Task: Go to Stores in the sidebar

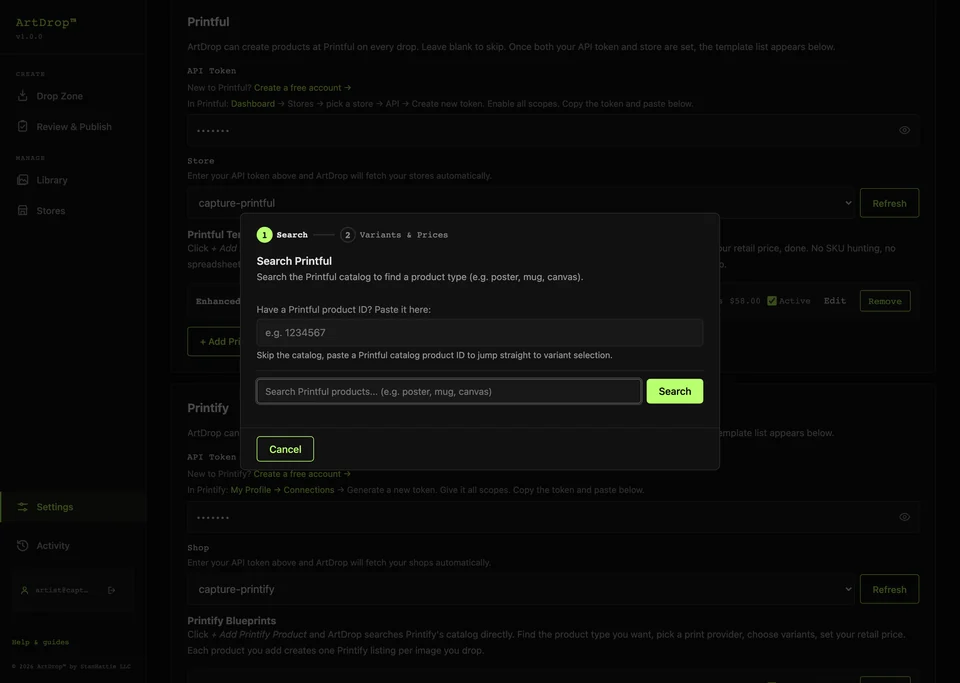Action: pyautogui.click(x=73, y=211)
